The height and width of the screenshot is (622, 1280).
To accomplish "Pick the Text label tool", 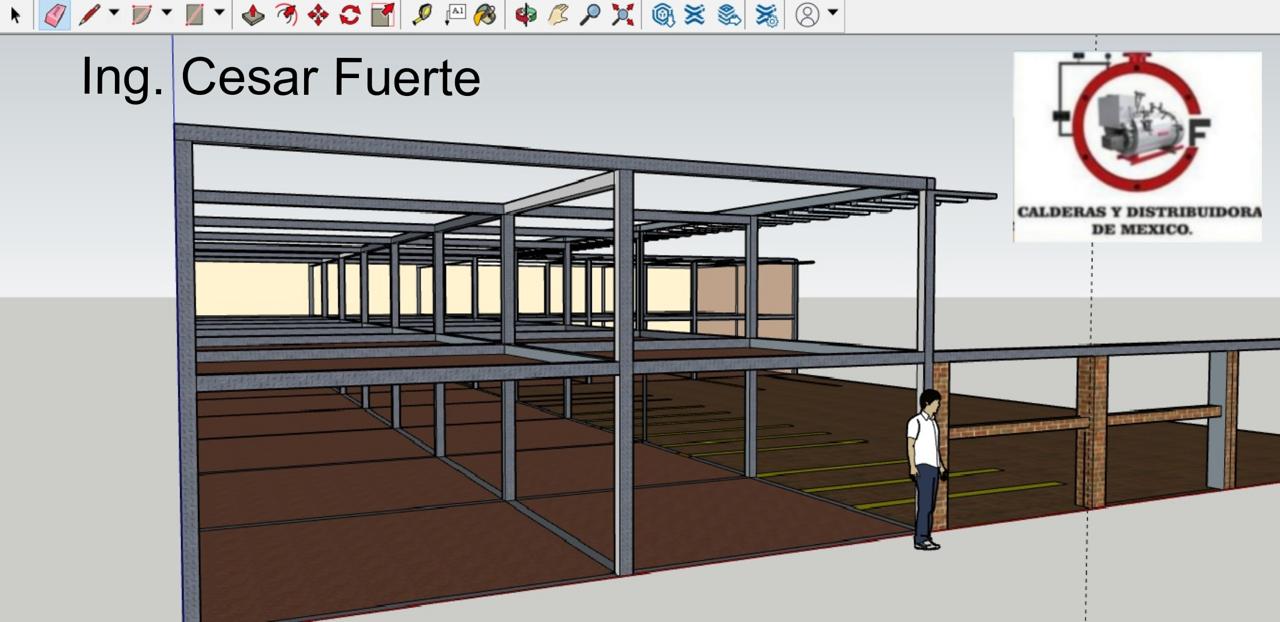I will click(x=455, y=14).
